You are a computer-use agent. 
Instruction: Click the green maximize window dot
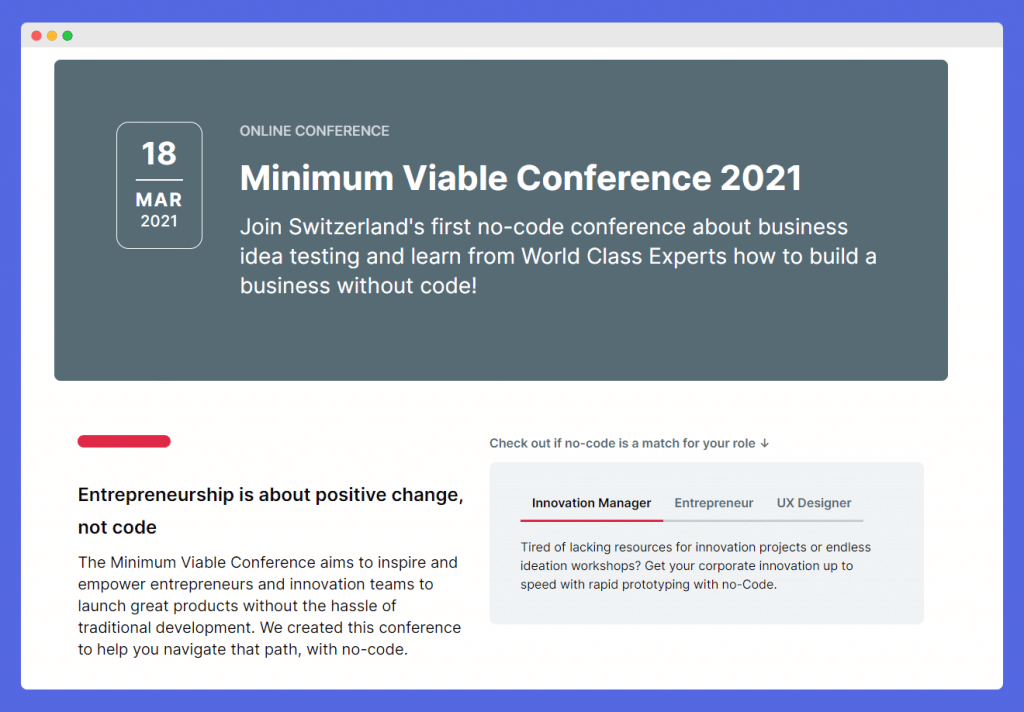[67, 36]
